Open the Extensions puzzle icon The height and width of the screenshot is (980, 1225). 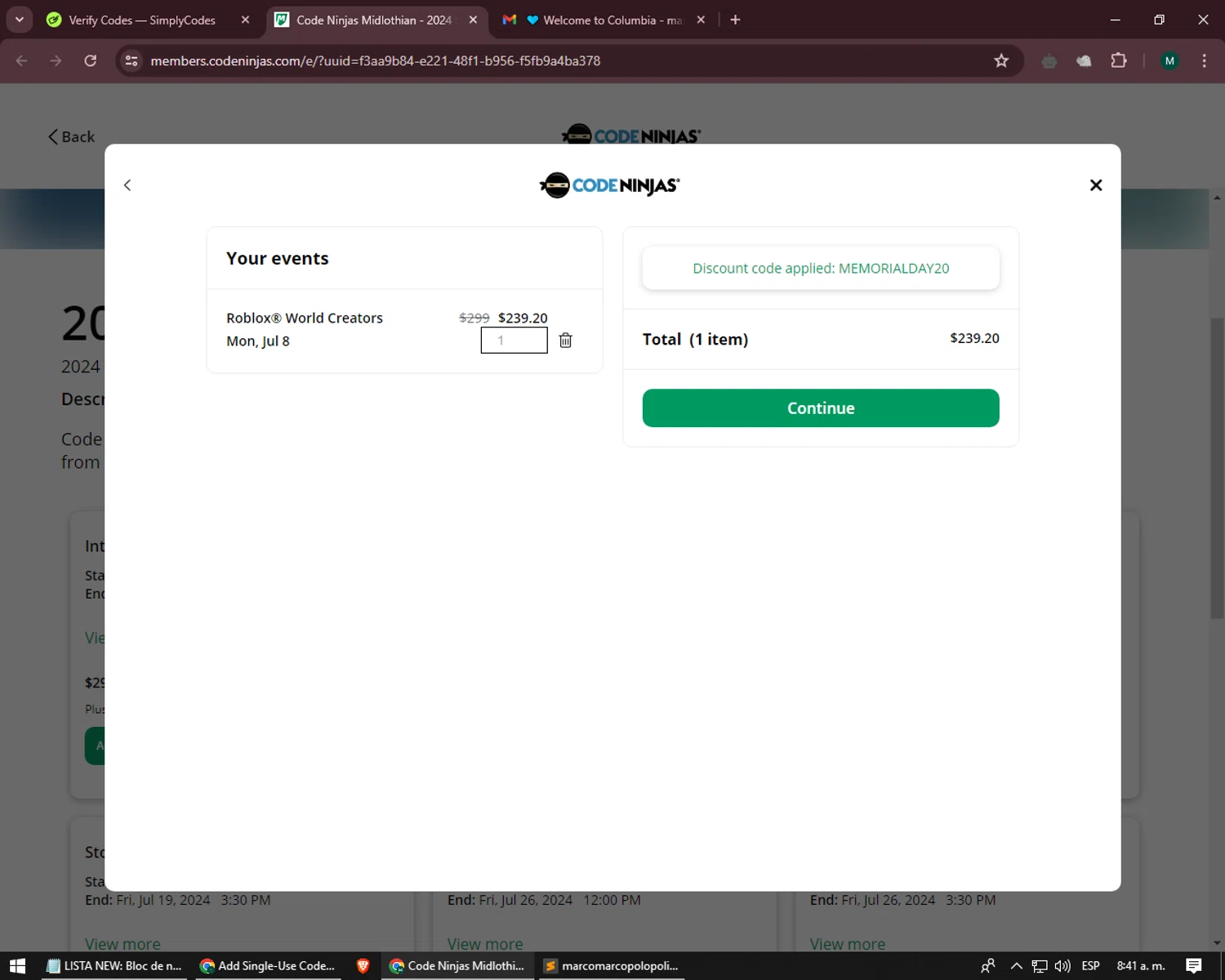coord(1119,60)
